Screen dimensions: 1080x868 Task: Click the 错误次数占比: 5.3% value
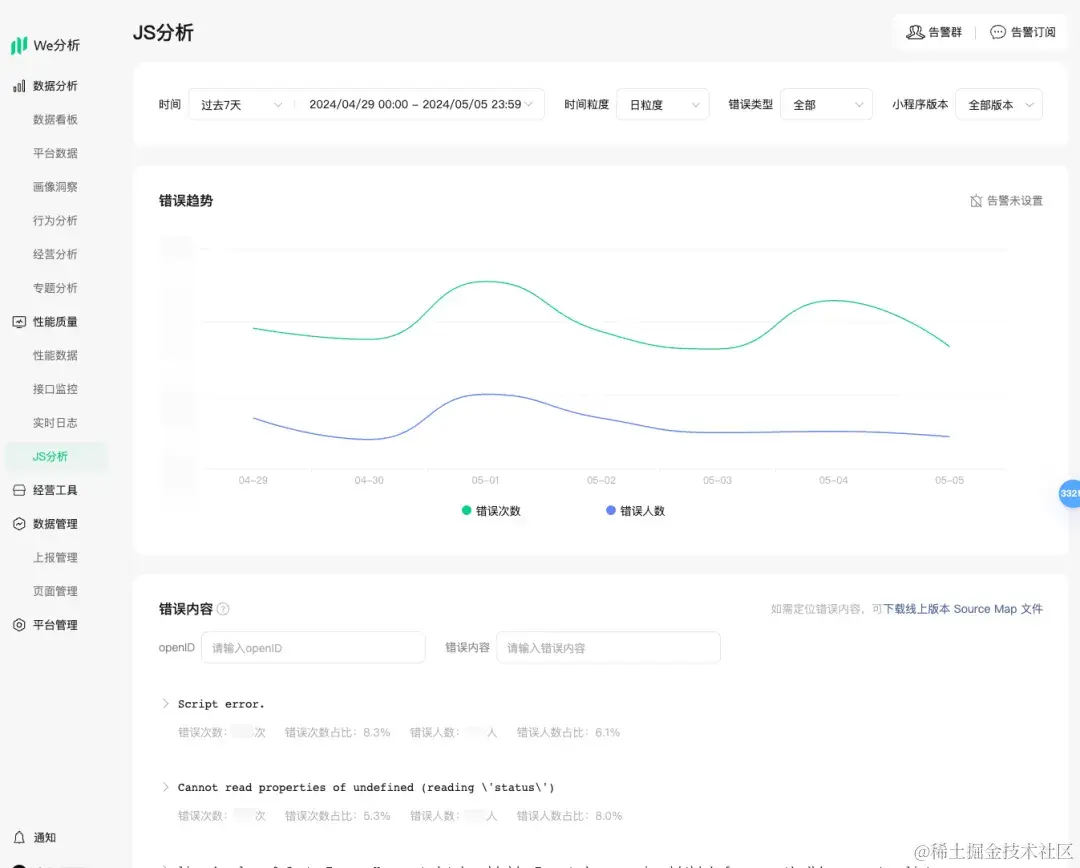click(x=338, y=816)
